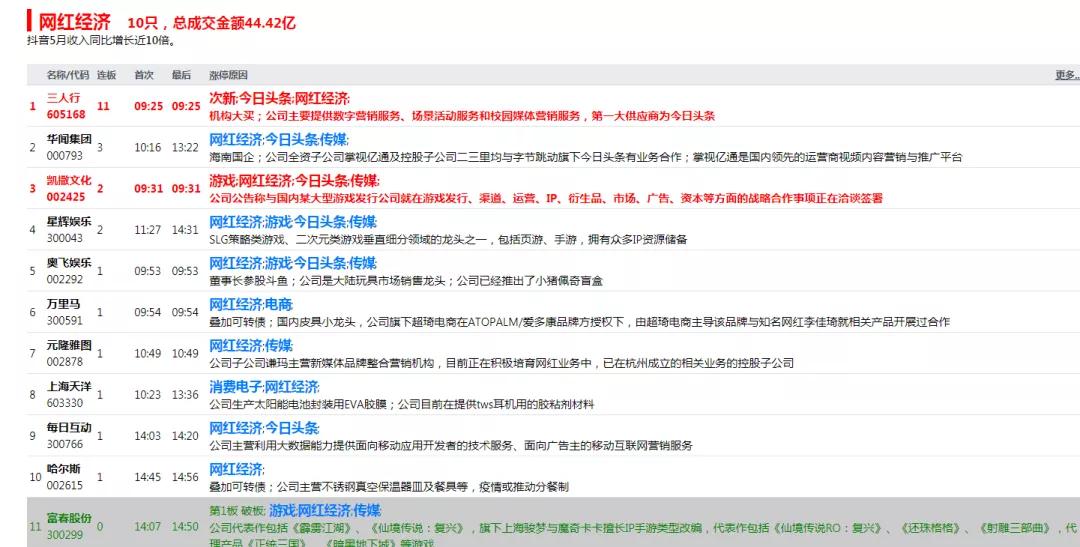Image resolution: width=1080 pixels, height=547 pixels.
Task: Click stock code 002425
Action: (66, 197)
